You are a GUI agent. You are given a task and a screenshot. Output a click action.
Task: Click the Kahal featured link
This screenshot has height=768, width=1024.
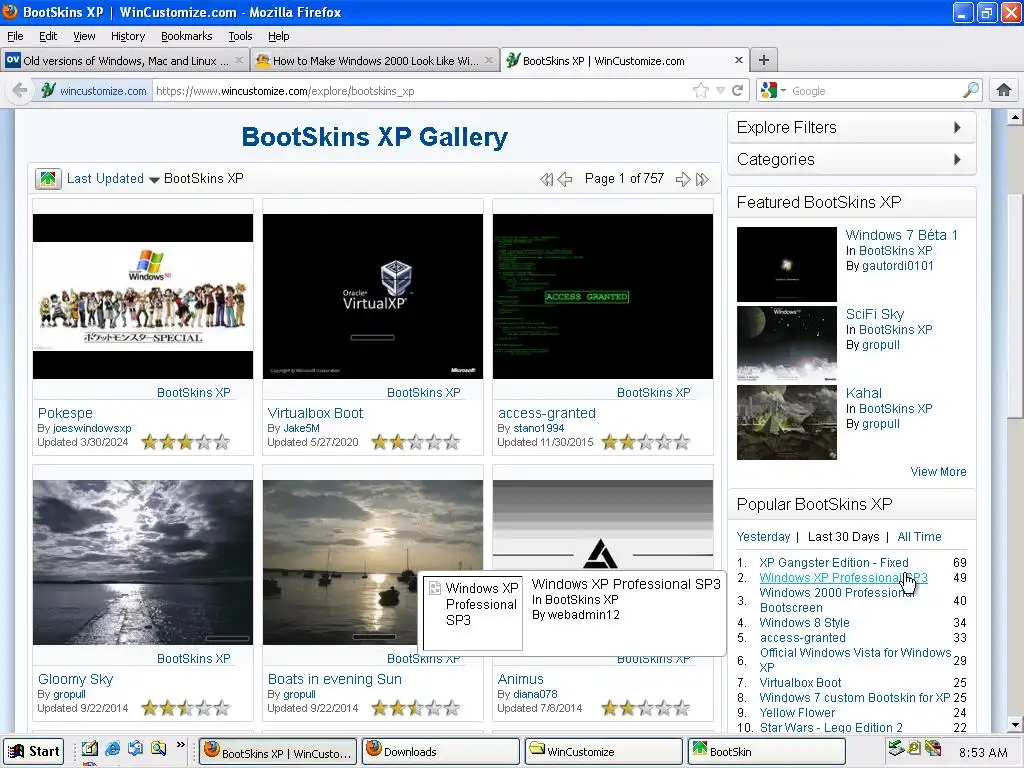(x=863, y=393)
